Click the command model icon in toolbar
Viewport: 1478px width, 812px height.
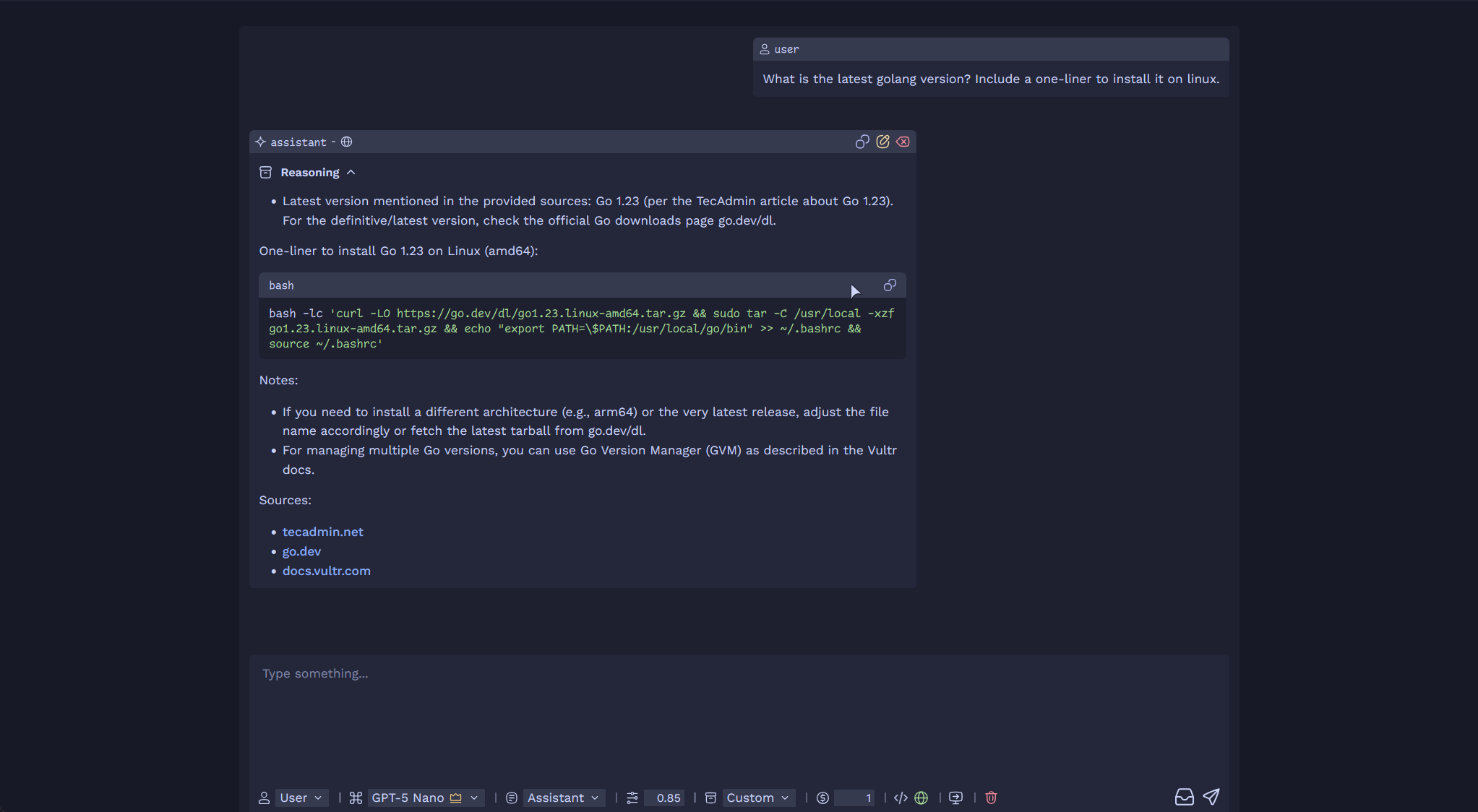click(356, 798)
